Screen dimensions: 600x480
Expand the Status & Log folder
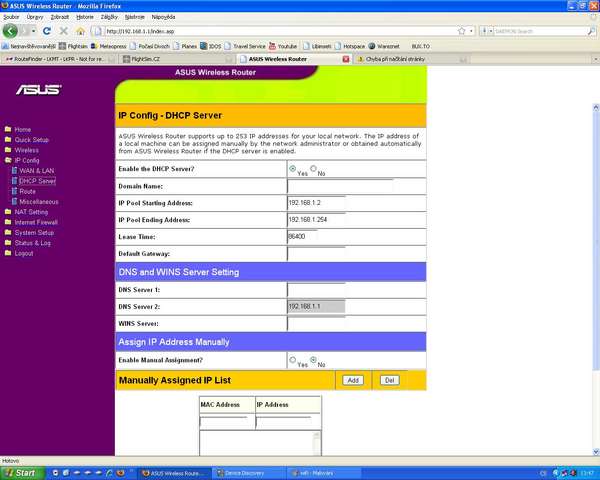8,243
